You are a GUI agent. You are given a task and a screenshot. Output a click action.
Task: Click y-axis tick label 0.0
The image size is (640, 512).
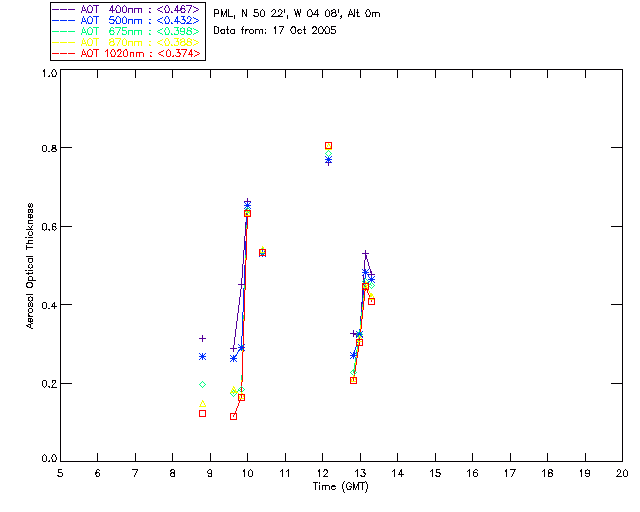(x=49, y=459)
